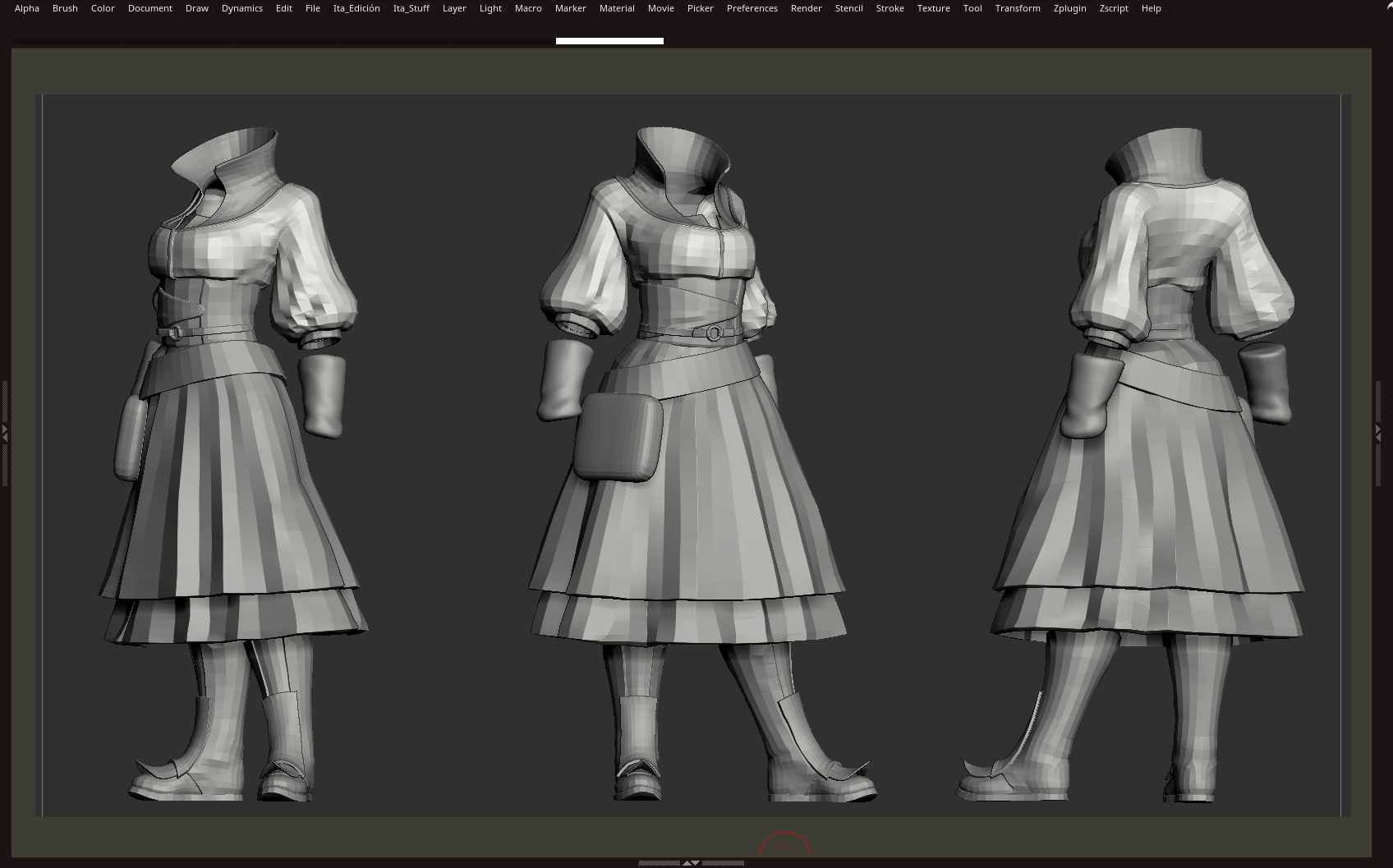This screenshot has width=1393, height=868.
Task: Open the Macro menu
Action: coord(528,8)
